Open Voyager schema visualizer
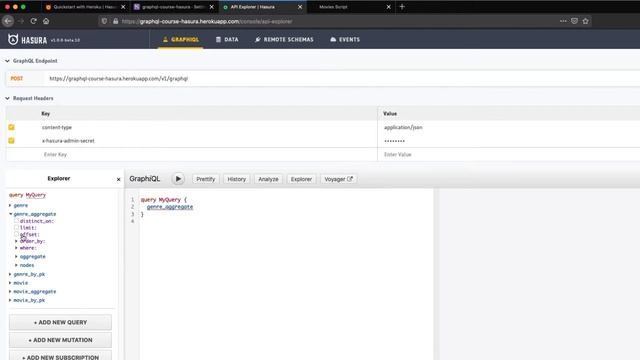Viewport: 640px width, 360px height. click(338, 179)
